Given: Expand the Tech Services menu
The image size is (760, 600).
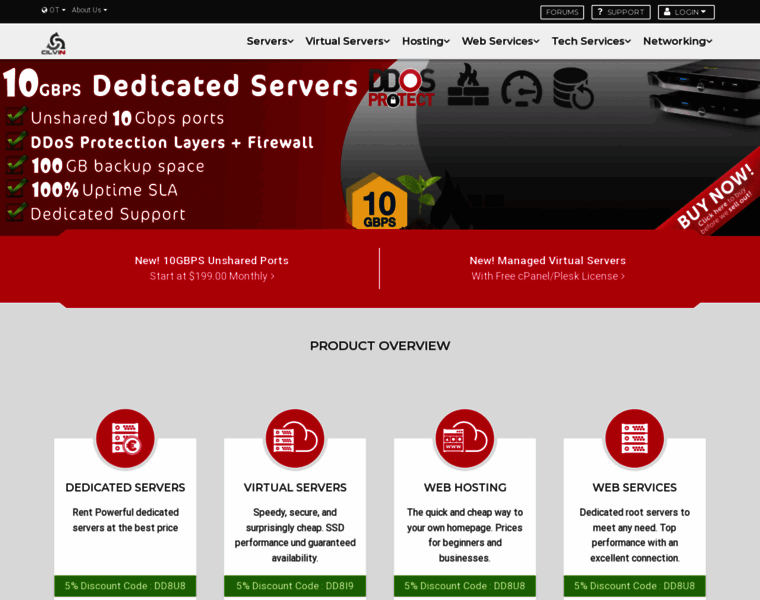Looking at the screenshot, I should click(x=591, y=41).
